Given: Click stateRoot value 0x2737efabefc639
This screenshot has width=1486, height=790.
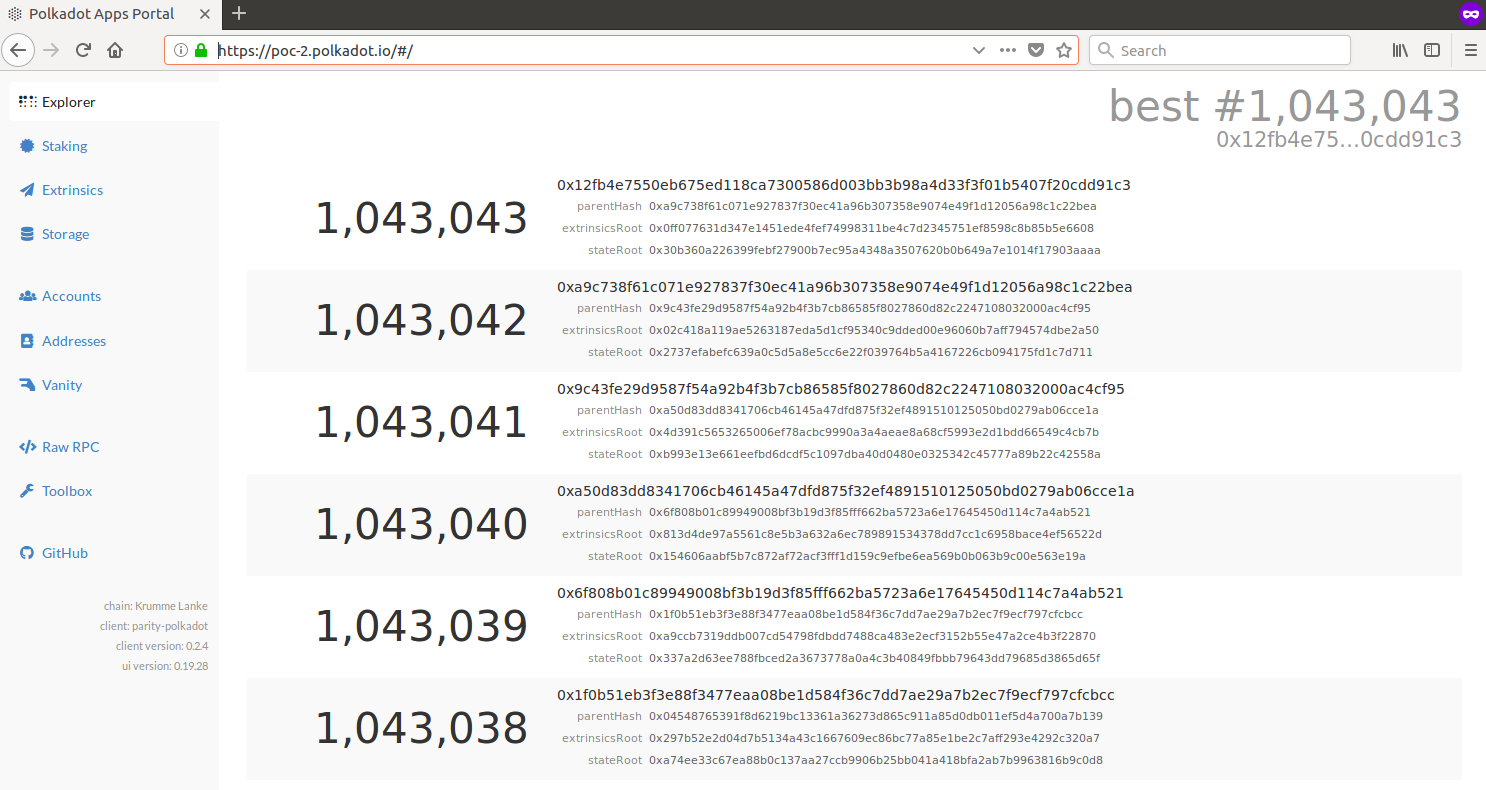Looking at the screenshot, I should 871,352.
